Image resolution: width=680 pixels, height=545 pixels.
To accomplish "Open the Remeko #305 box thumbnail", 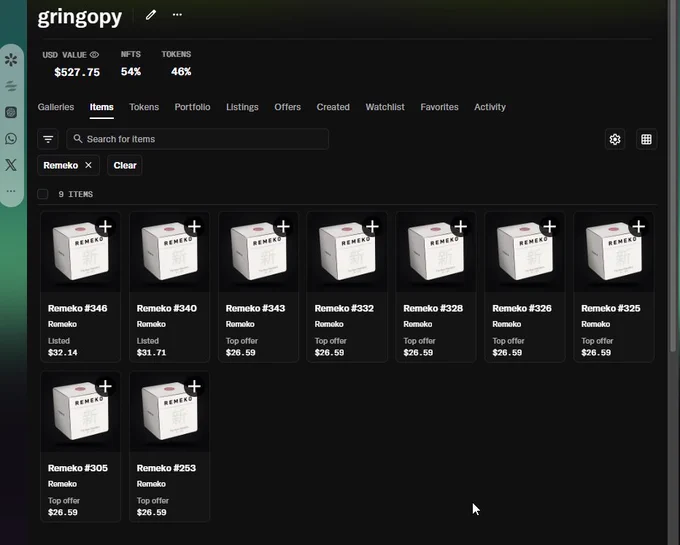I will [81, 411].
